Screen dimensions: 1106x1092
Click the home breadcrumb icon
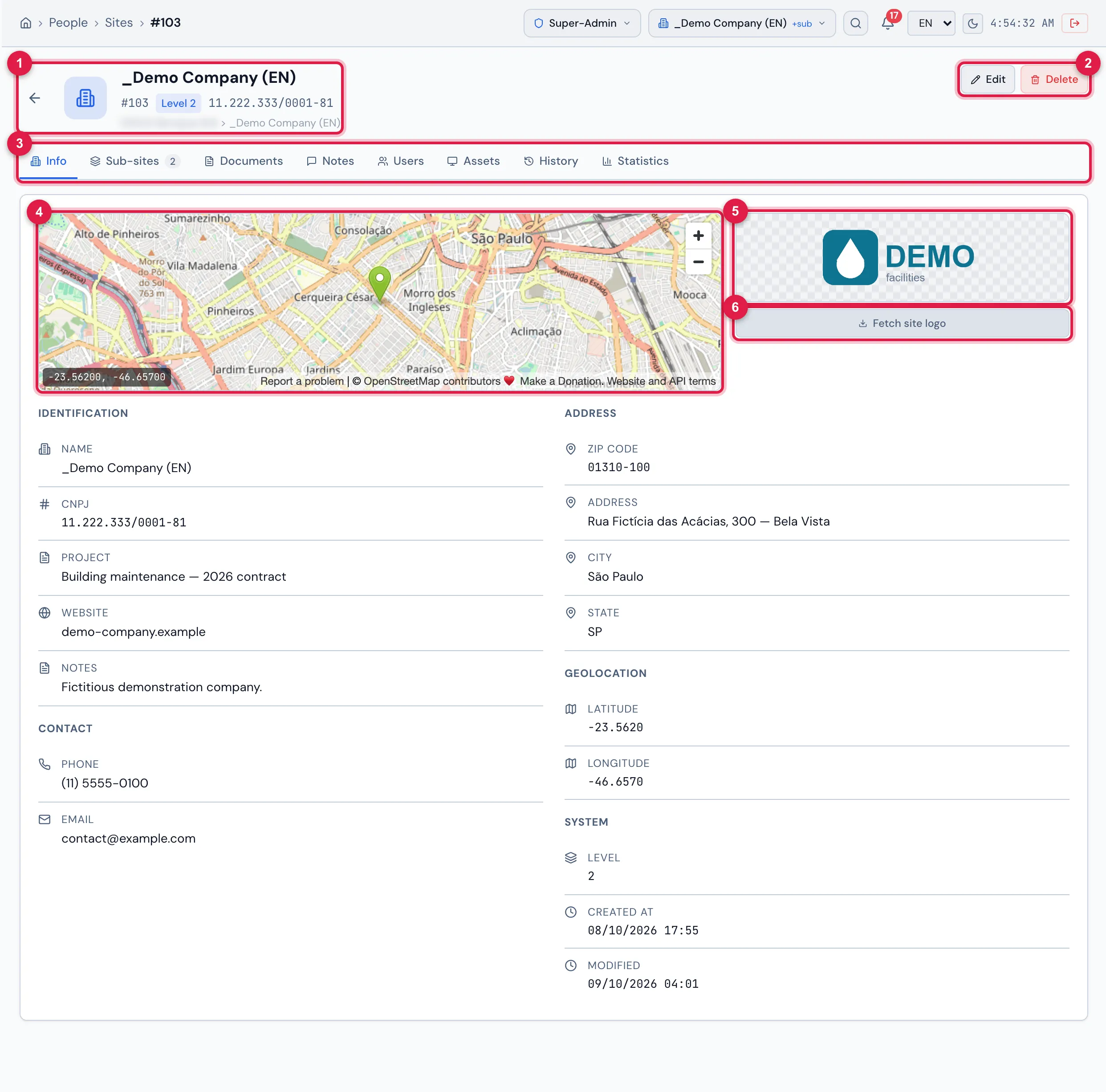[x=26, y=23]
